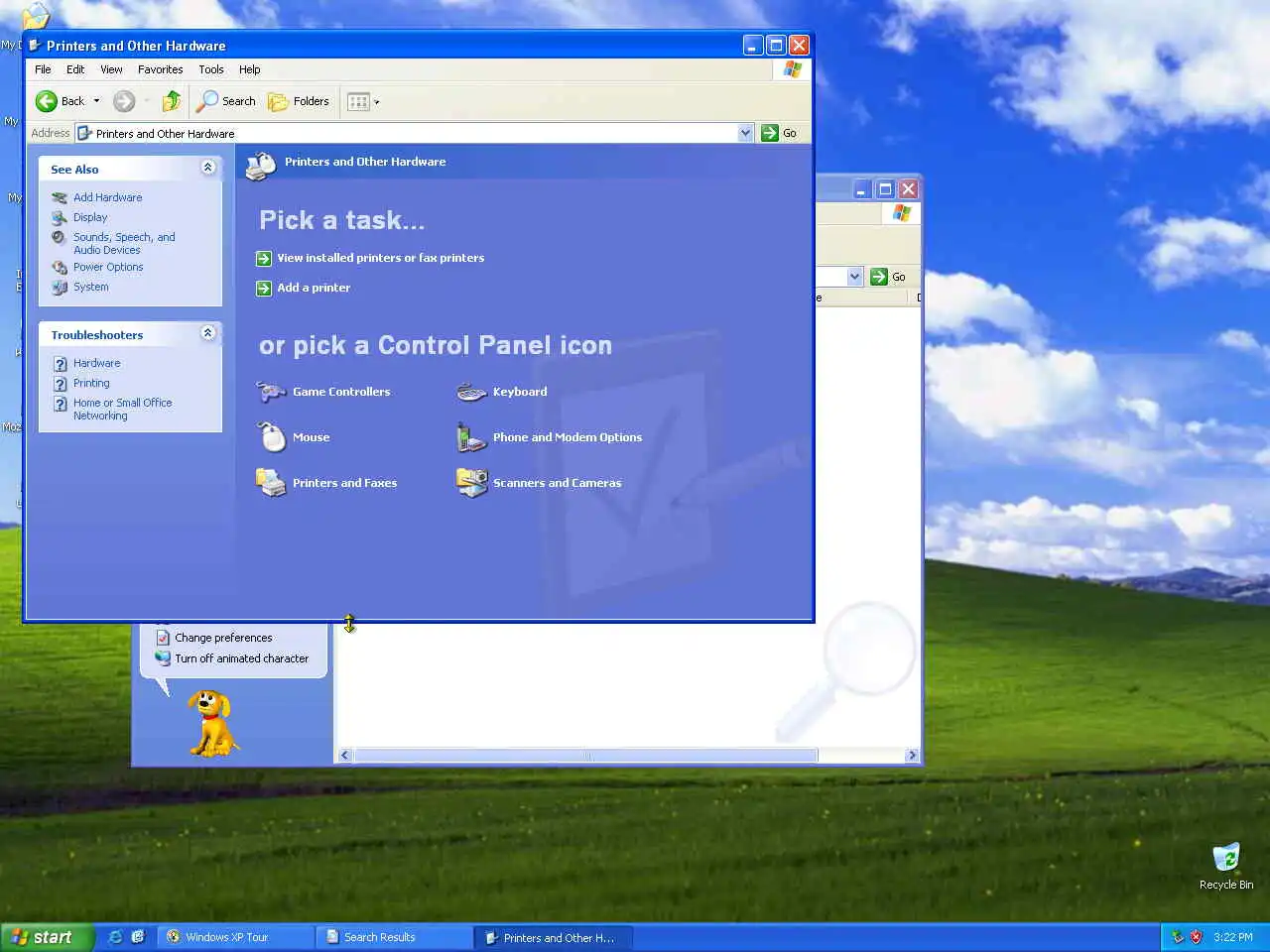Viewport: 1270px width, 952px height.
Task: Click the Up folder icon in the toolbar
Action: coord(172,101)
